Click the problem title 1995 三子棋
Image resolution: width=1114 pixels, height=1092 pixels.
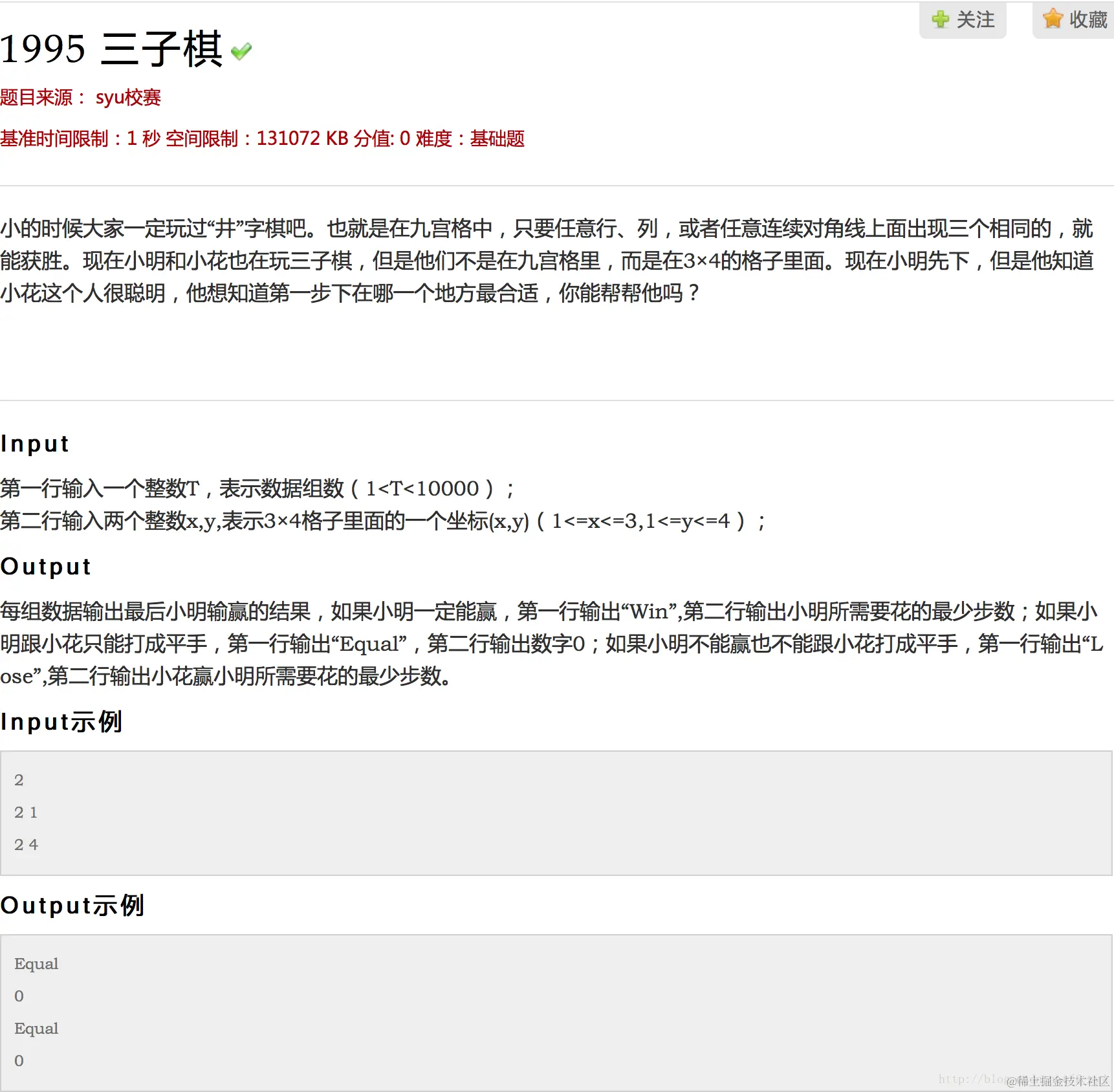pos(111,49)
